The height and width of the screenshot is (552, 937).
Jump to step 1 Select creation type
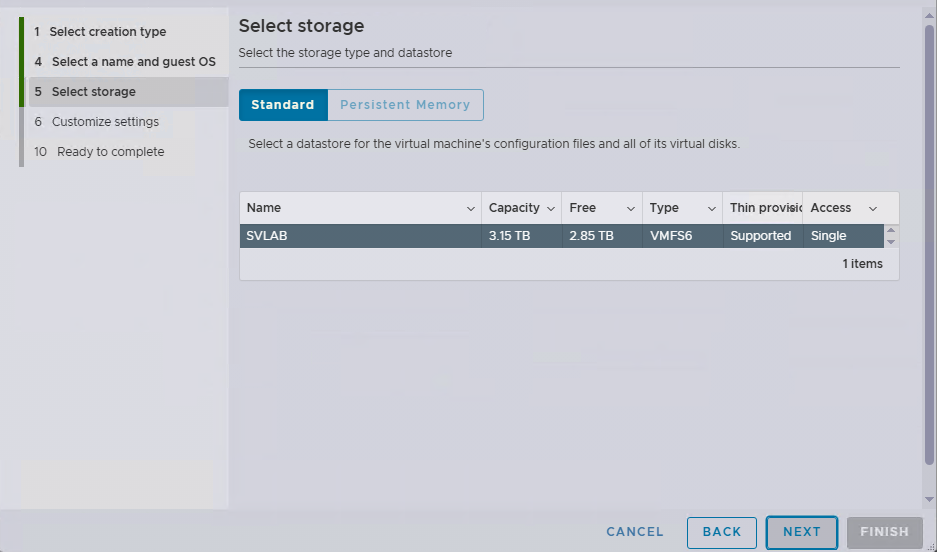click(x=108, y=32)
